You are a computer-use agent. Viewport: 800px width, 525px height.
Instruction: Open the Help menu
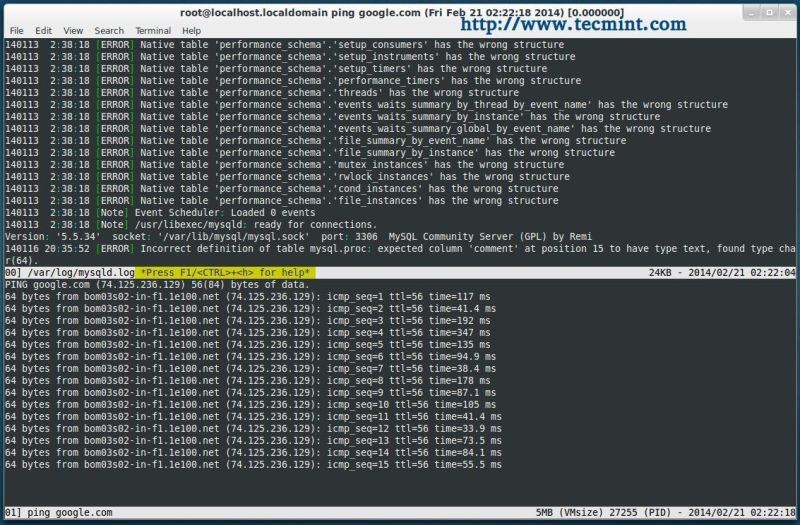(x=191, y=31)
